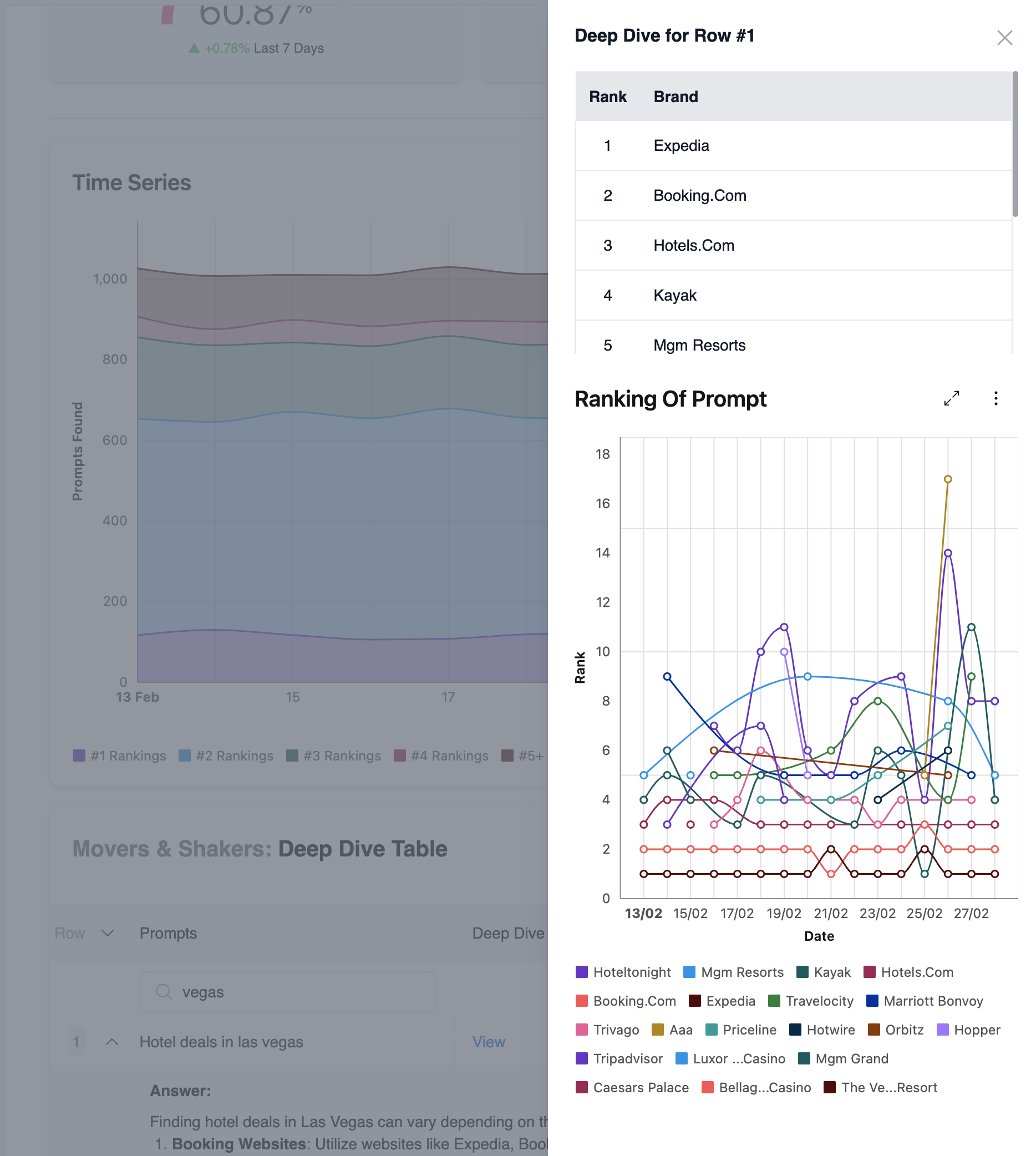
Task: Collapse the Hotel deals in las vegas row
Action: click(x=112, y=1042)
